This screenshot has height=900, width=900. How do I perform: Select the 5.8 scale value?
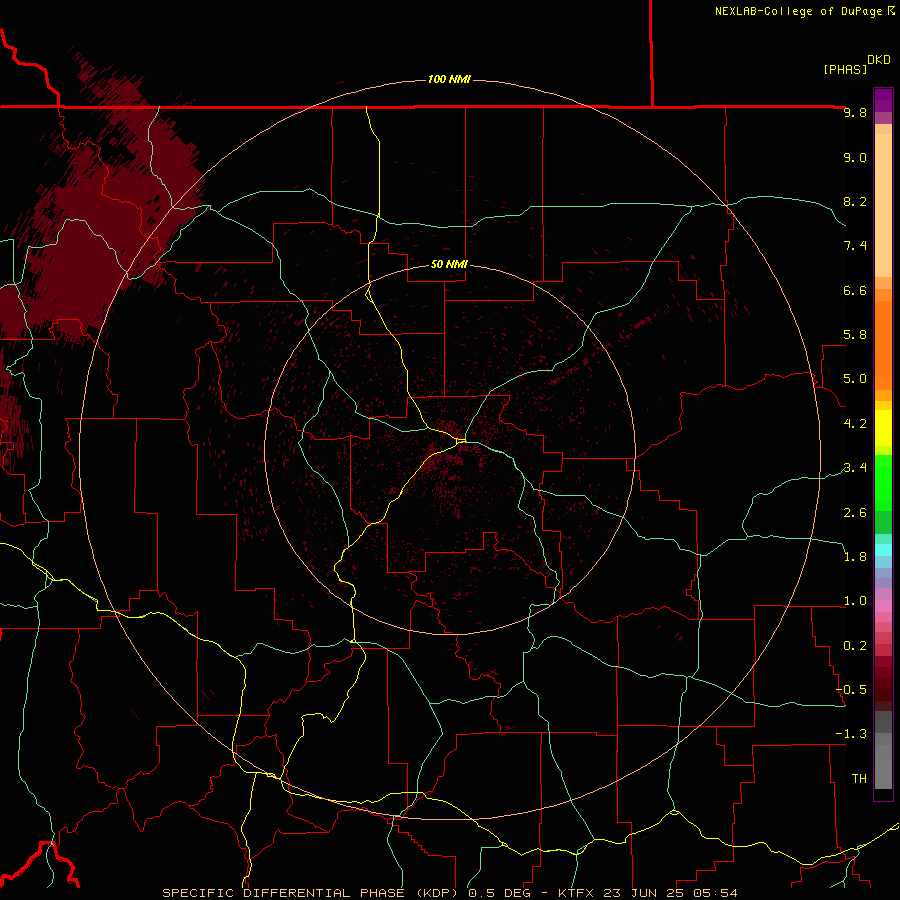855,335
